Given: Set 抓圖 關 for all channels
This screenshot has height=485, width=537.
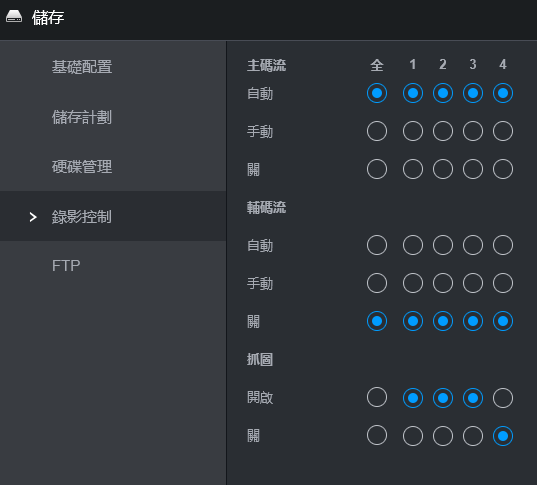Looking at the screenshot, I should [377, 435].
